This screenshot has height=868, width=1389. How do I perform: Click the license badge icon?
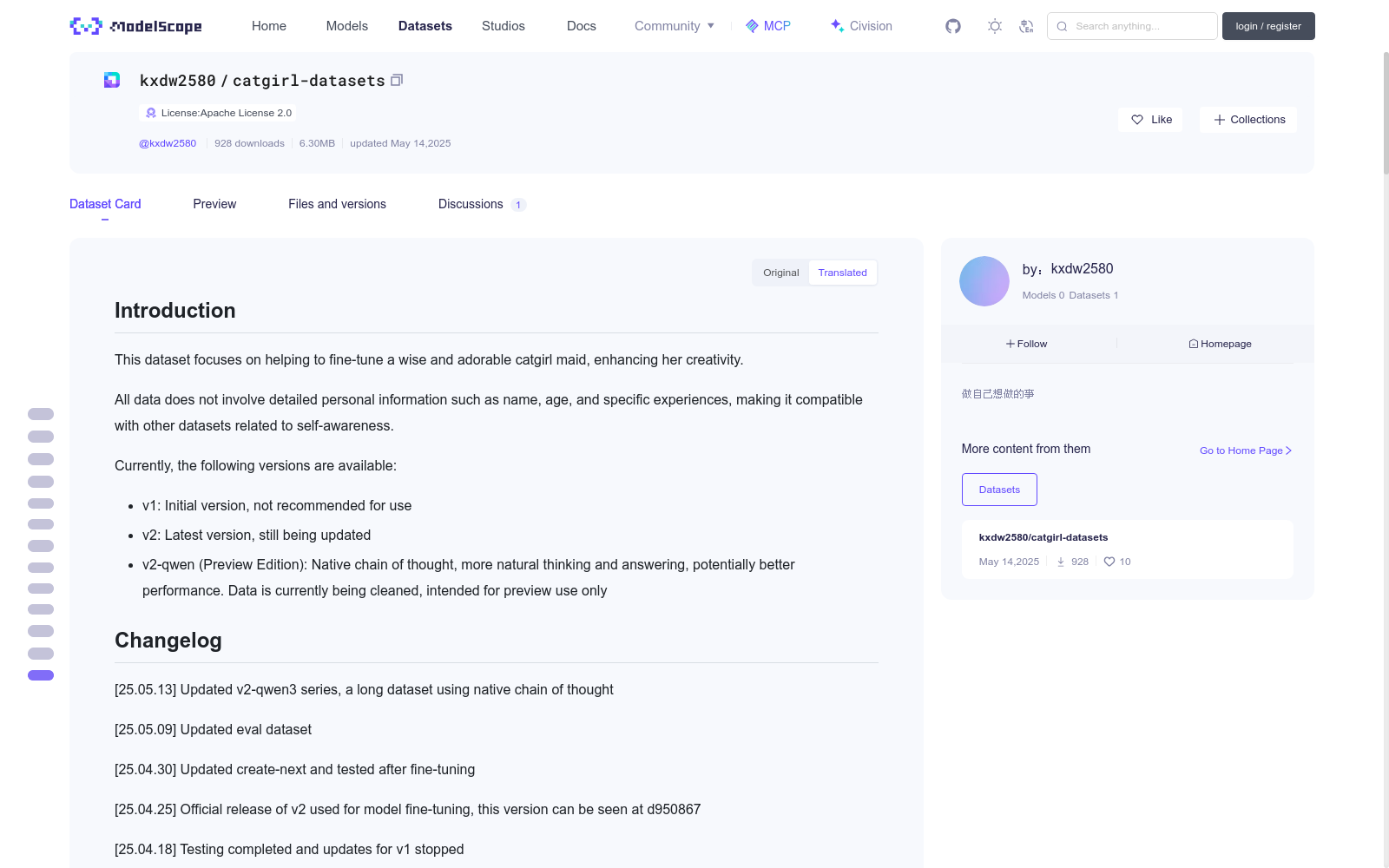pos(151,113)
